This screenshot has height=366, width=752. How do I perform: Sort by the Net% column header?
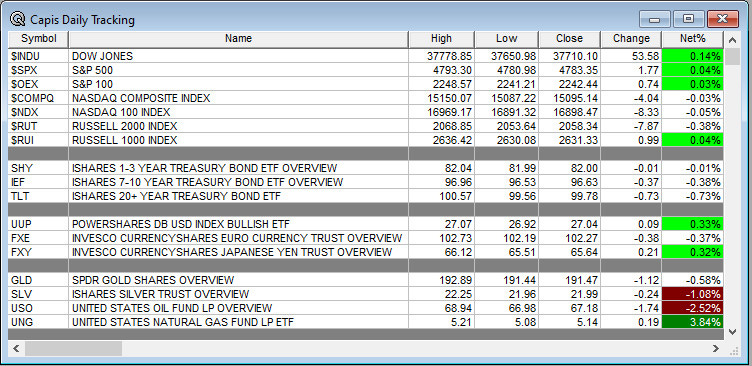click(693, 39)
